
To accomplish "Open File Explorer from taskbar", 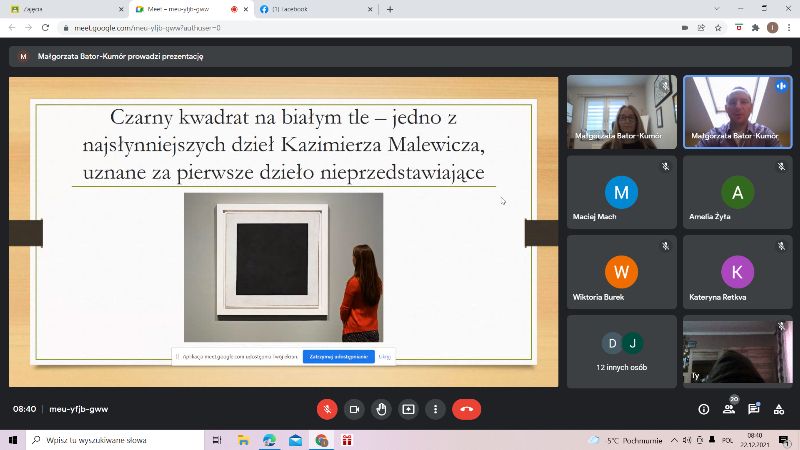I will point(243,440).
